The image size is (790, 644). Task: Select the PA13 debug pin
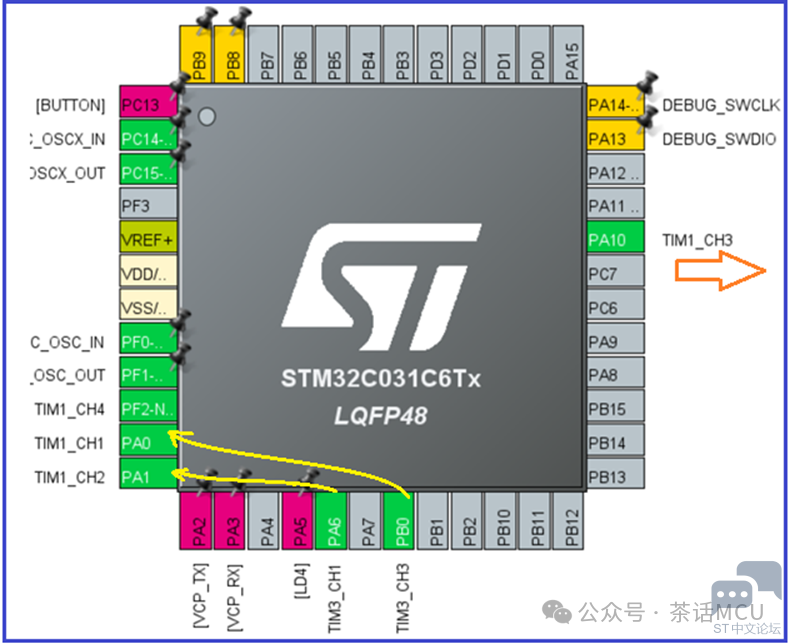pyautogui.click(x=616, y=136)
